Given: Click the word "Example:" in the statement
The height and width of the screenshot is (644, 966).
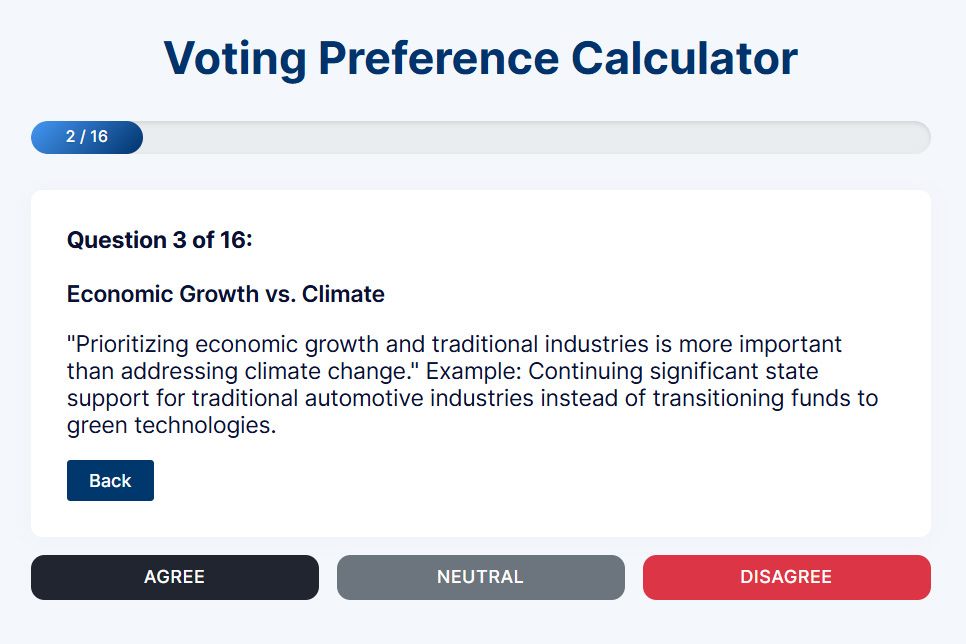Looking at the screenshot, I should click(x=474, y=371).
